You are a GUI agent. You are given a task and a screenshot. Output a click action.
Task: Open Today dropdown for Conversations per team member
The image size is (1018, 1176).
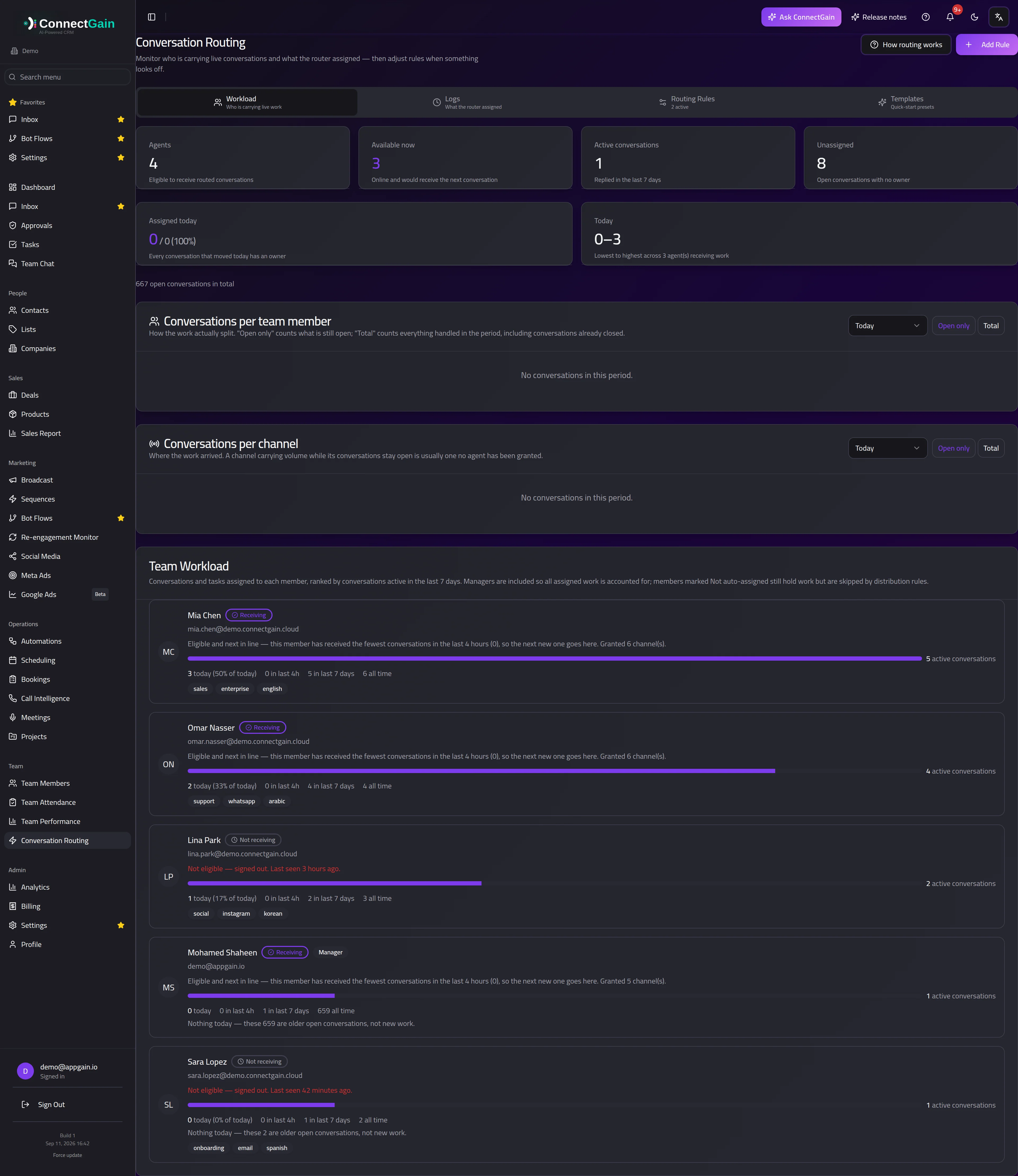coord(887,326)
